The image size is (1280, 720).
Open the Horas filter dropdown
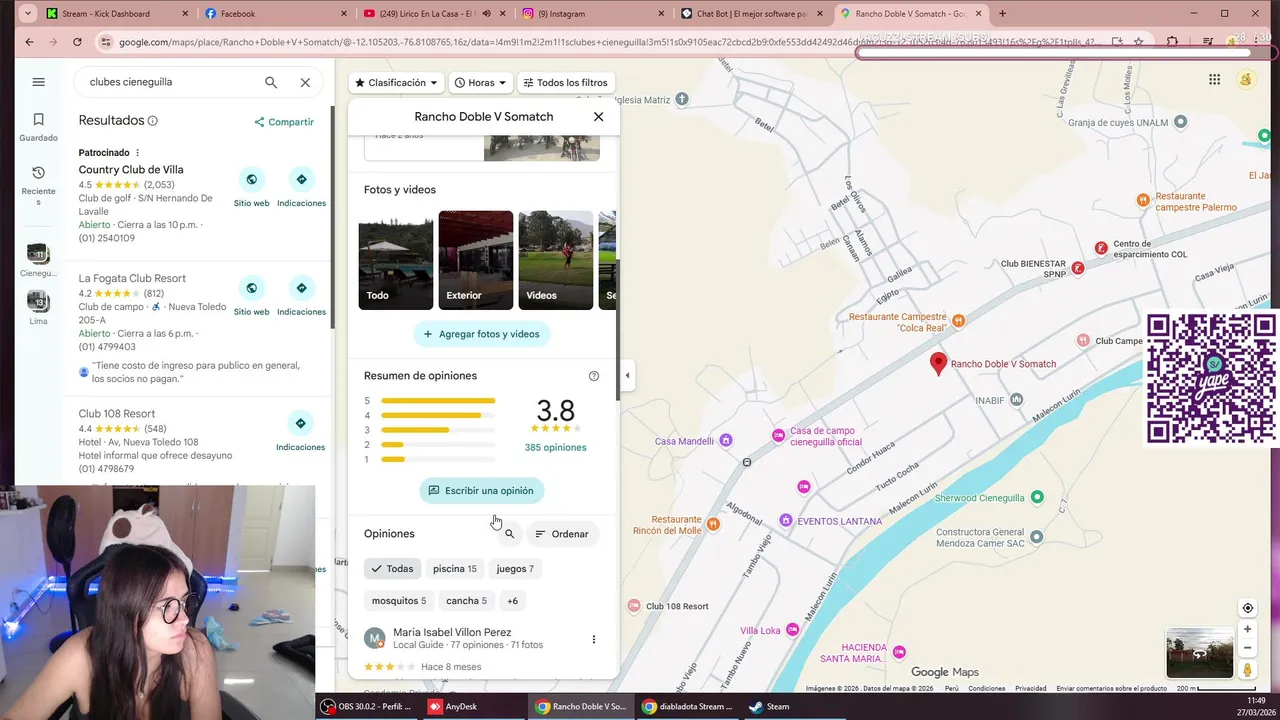[x=480, y=83]
